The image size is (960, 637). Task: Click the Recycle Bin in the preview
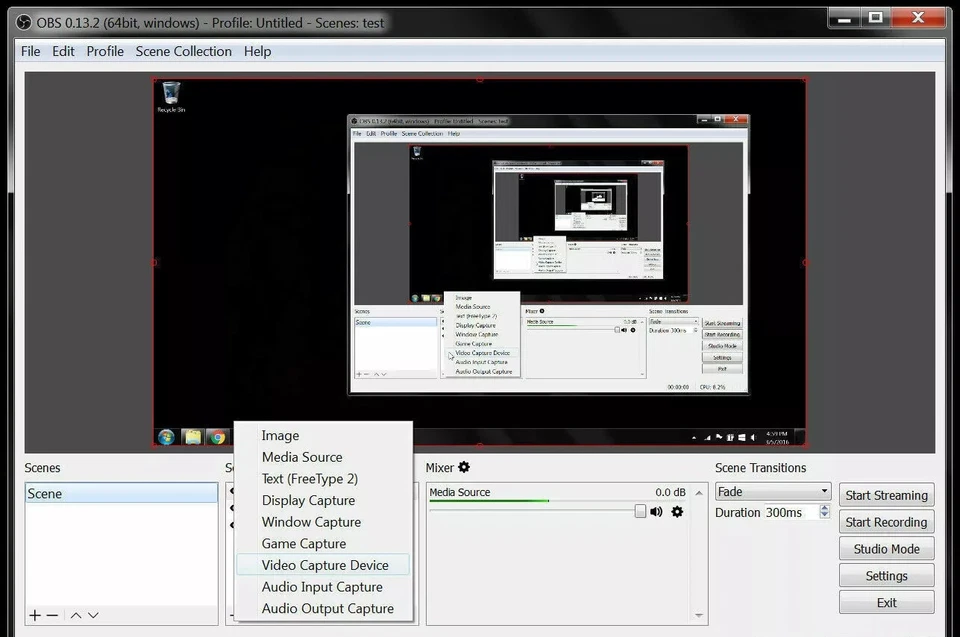tap(172, 93)
